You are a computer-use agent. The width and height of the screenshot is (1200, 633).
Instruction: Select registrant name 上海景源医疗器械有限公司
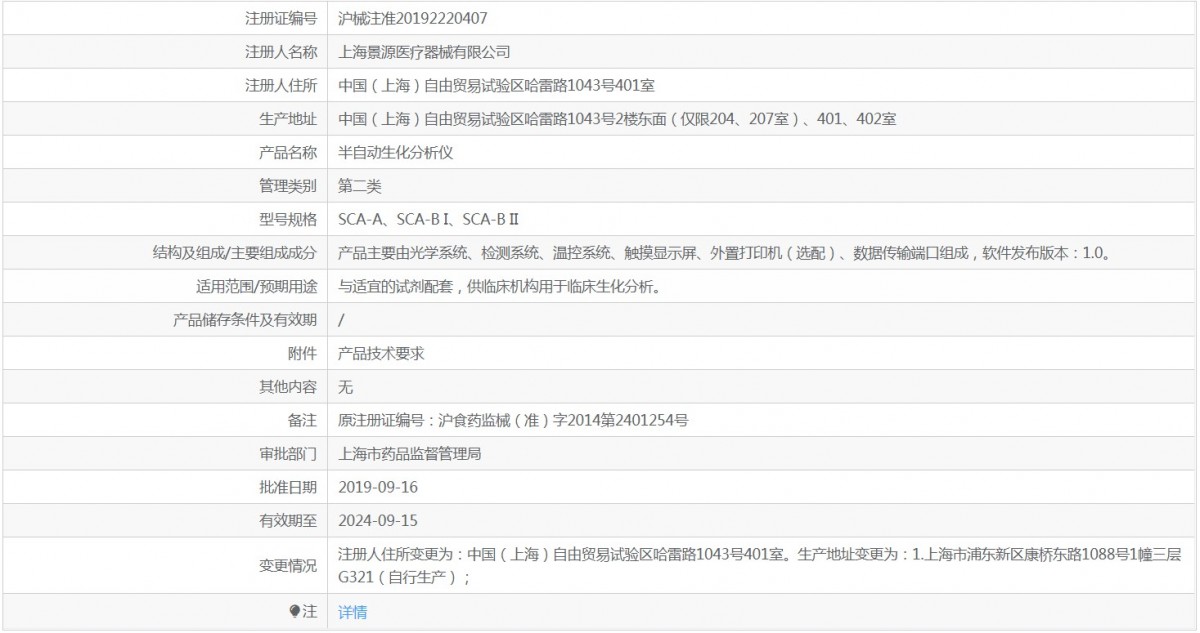[x=424, y=52]
